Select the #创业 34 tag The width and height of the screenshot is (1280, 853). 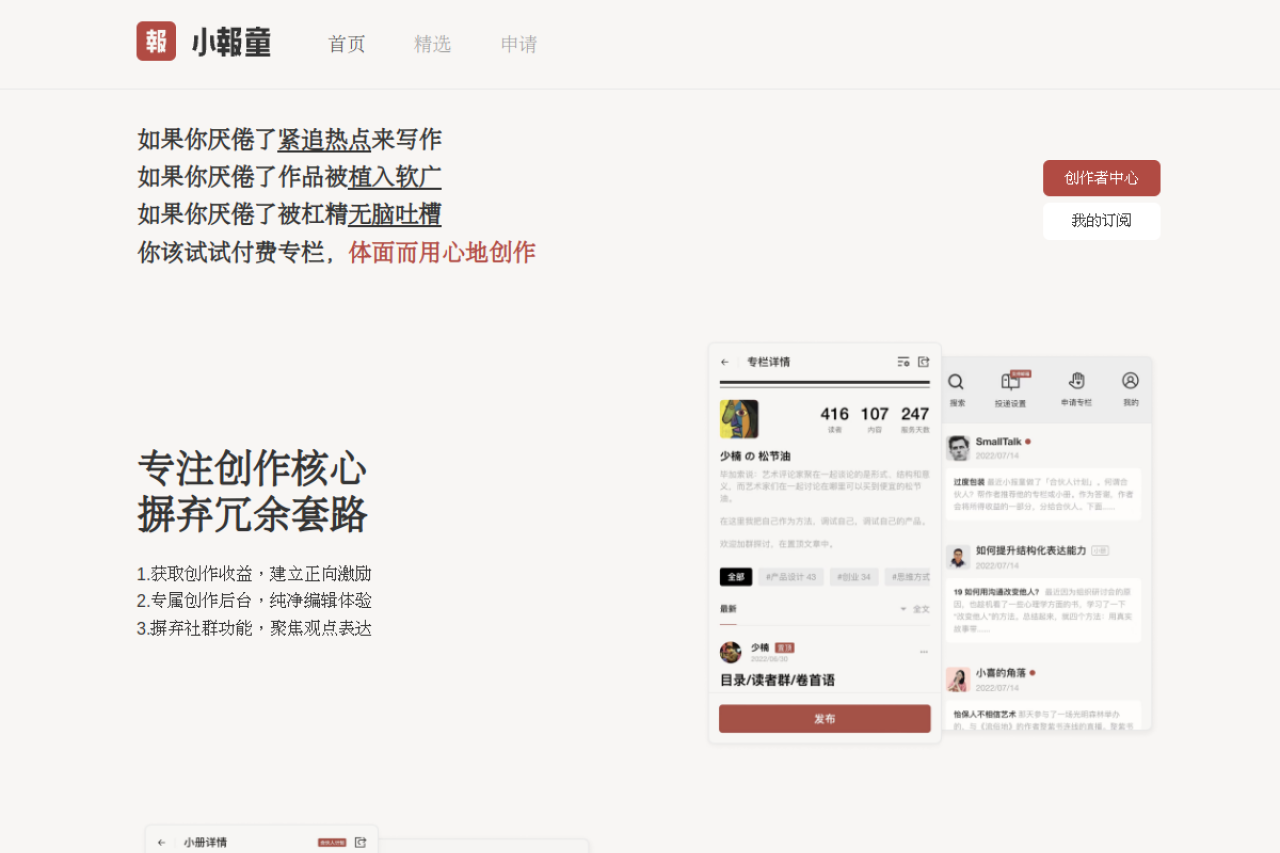(854, 577)
